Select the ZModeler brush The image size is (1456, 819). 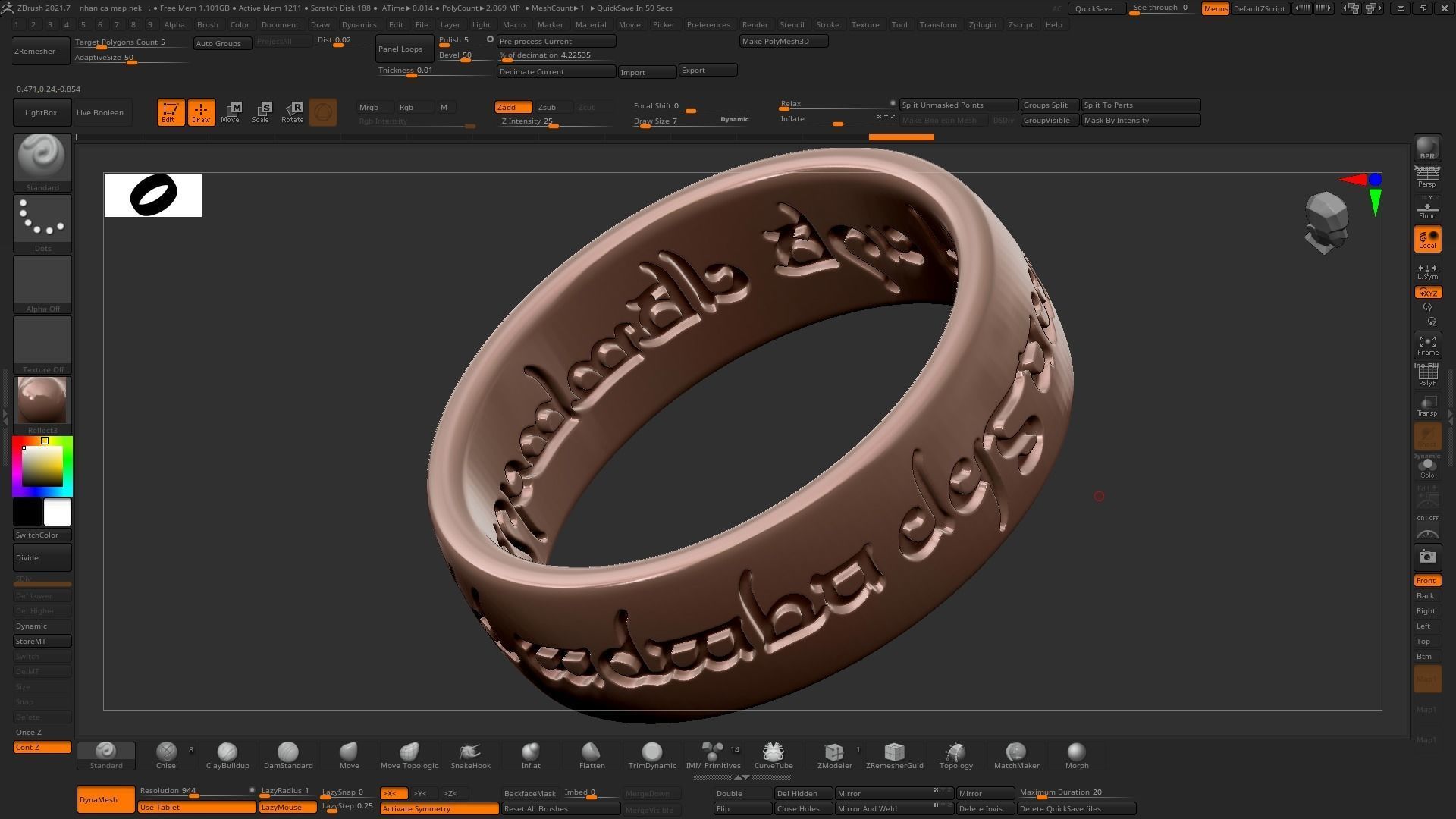[x=834, y=755]
